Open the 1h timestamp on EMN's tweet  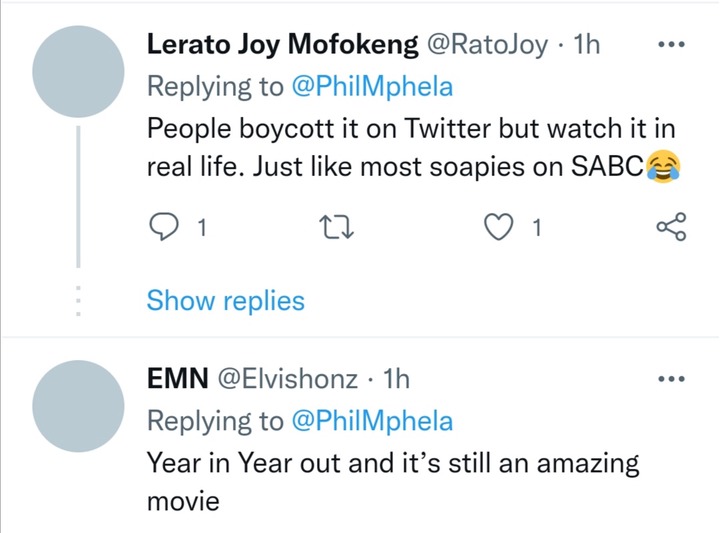pyautogui.click(x=396, y=379)
